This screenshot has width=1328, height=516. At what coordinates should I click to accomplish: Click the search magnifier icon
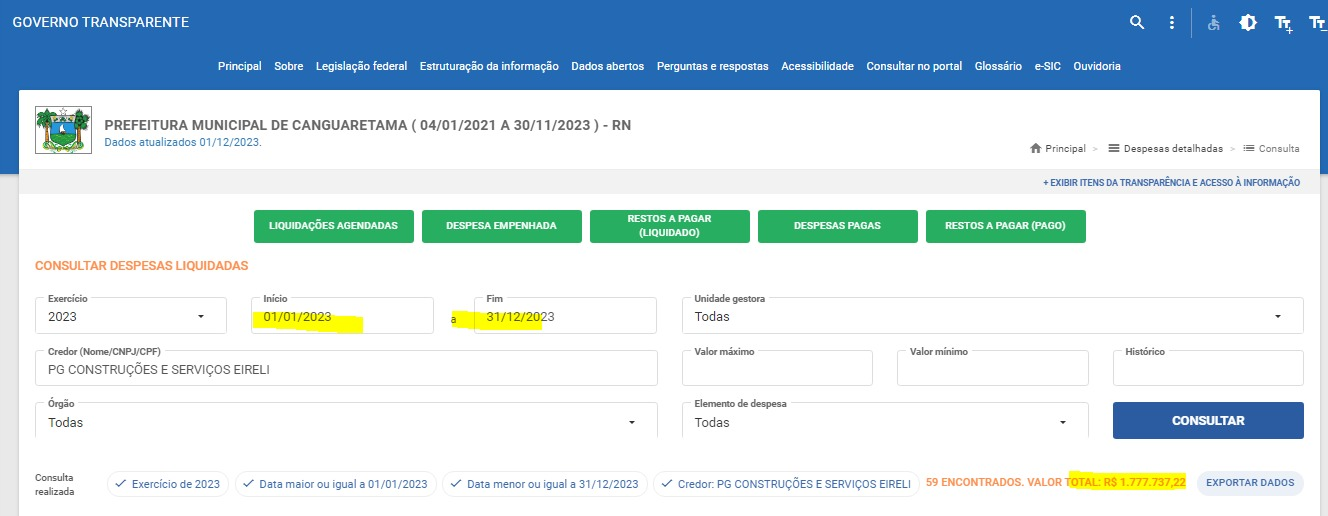click(x=1137, y=22)
